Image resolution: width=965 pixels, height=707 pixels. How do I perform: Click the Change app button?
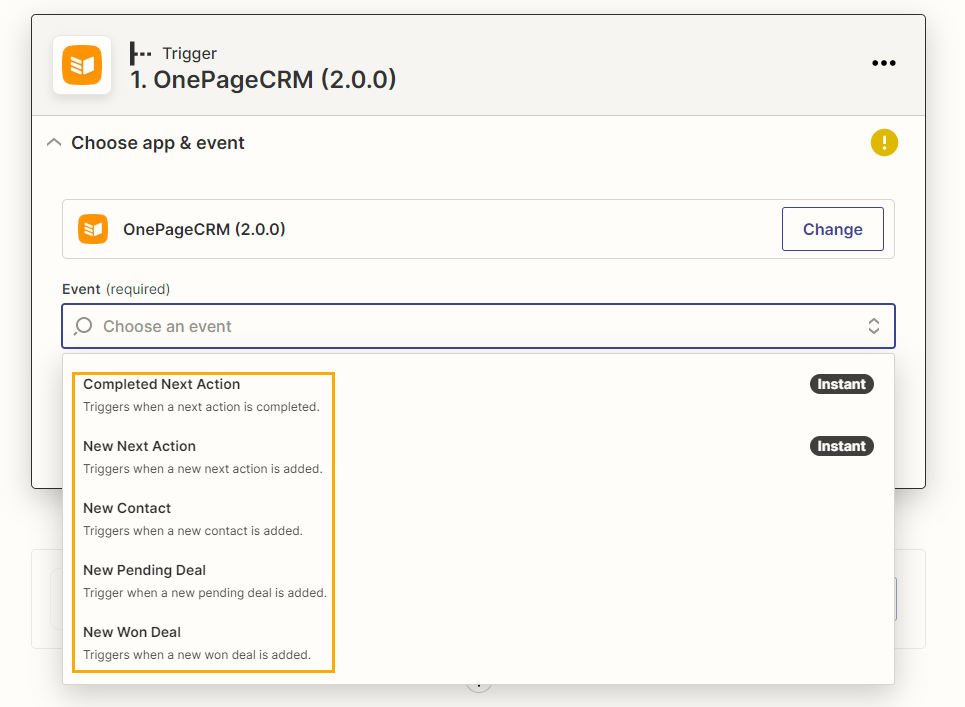click(833, 229)
